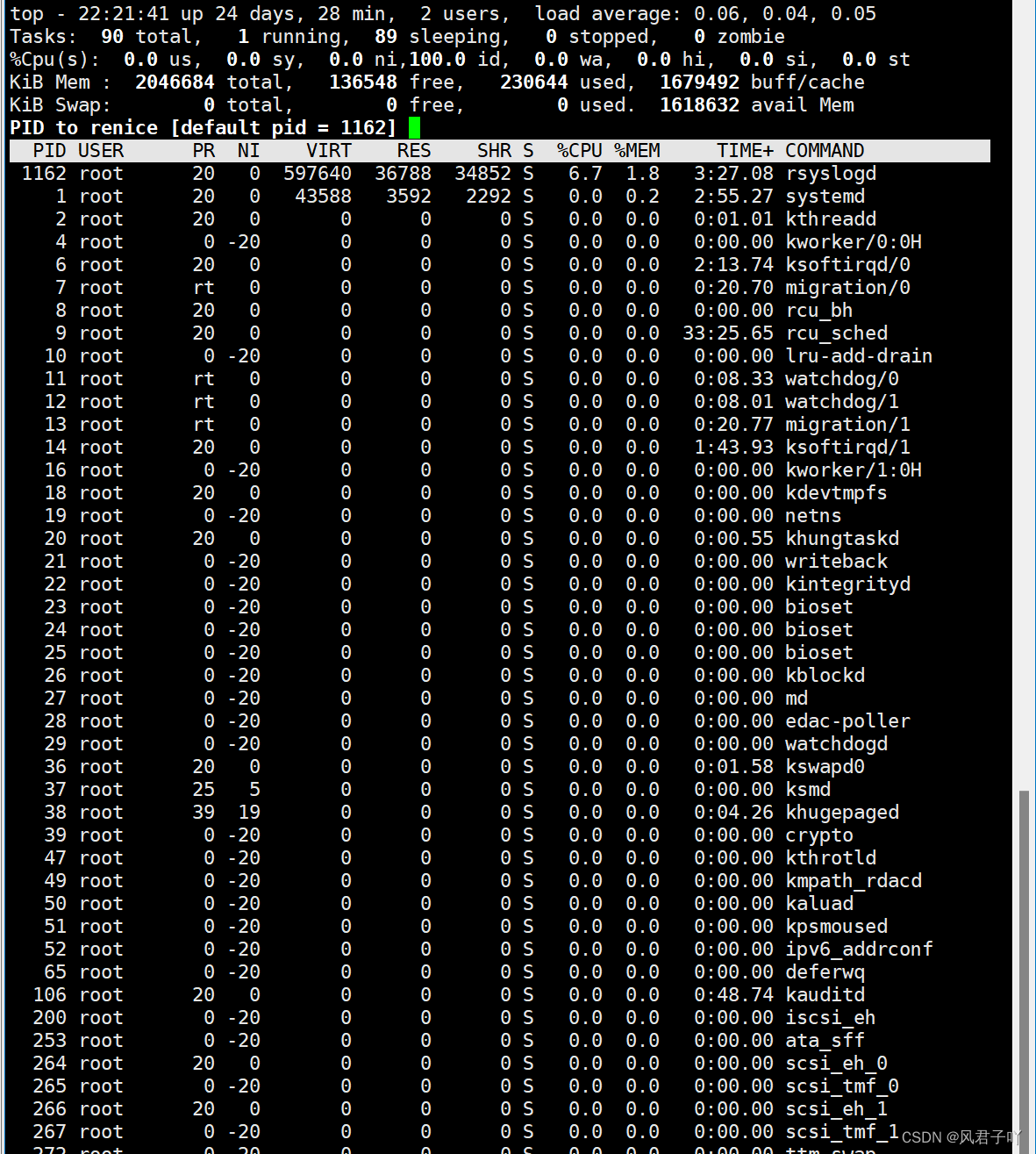Click the VIRT column header
Viewport: 1036px width, 1154px height.
[x=329, y=150]
